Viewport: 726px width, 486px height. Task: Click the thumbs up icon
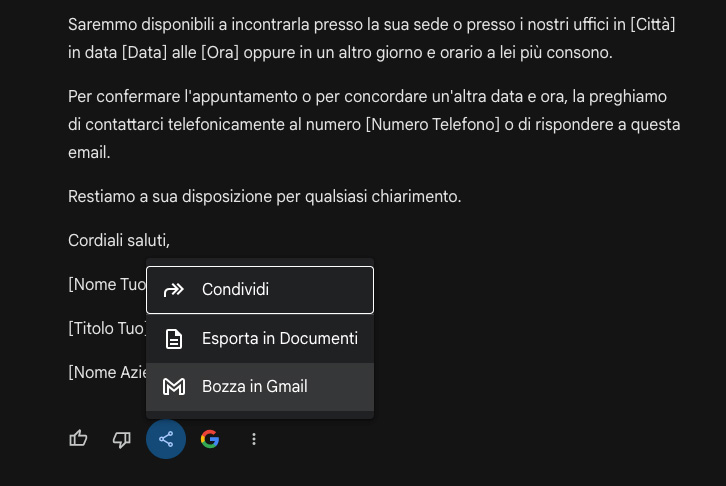(78, 439)
